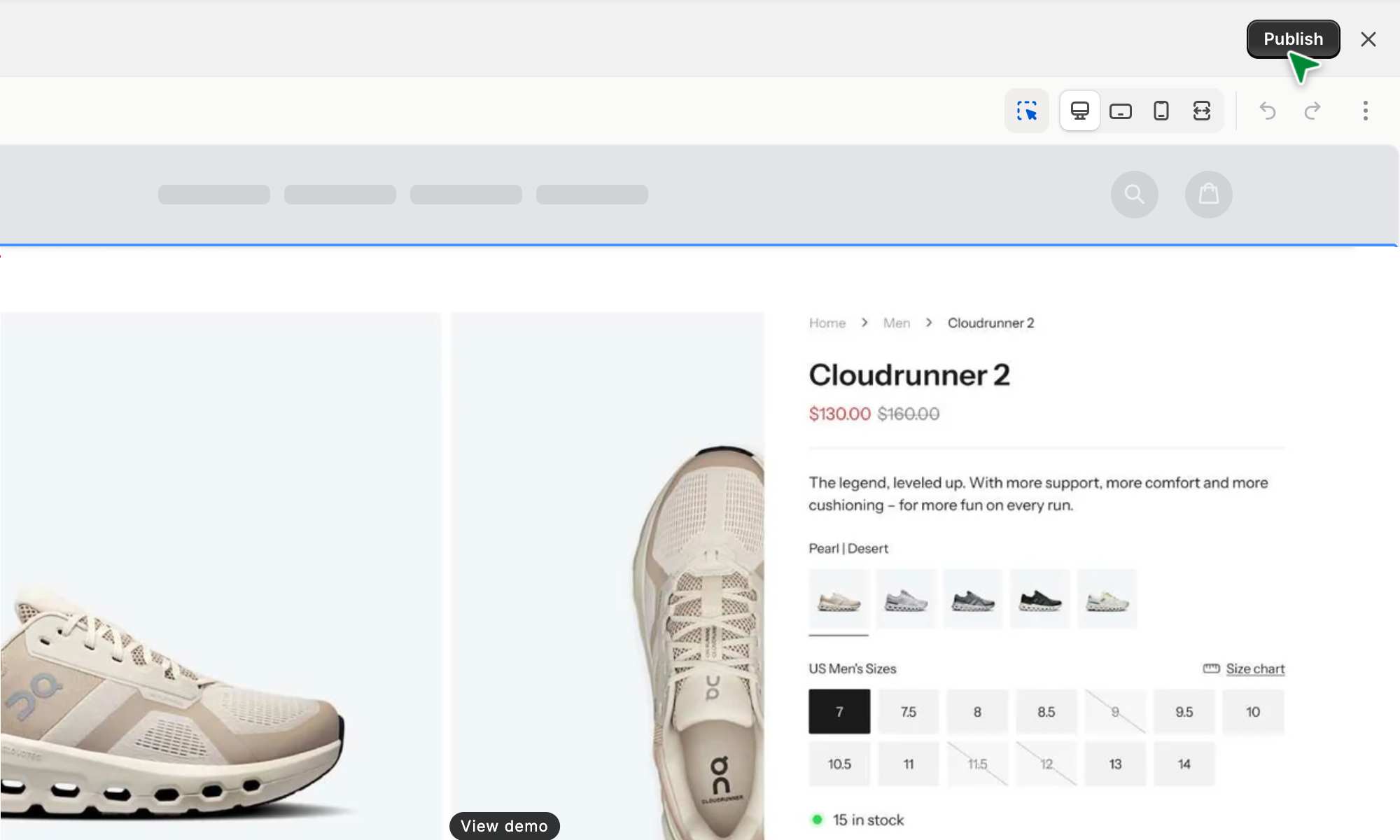Click the undo arrow icon
Viewport: 1400px width, 840px height.
1267,111
